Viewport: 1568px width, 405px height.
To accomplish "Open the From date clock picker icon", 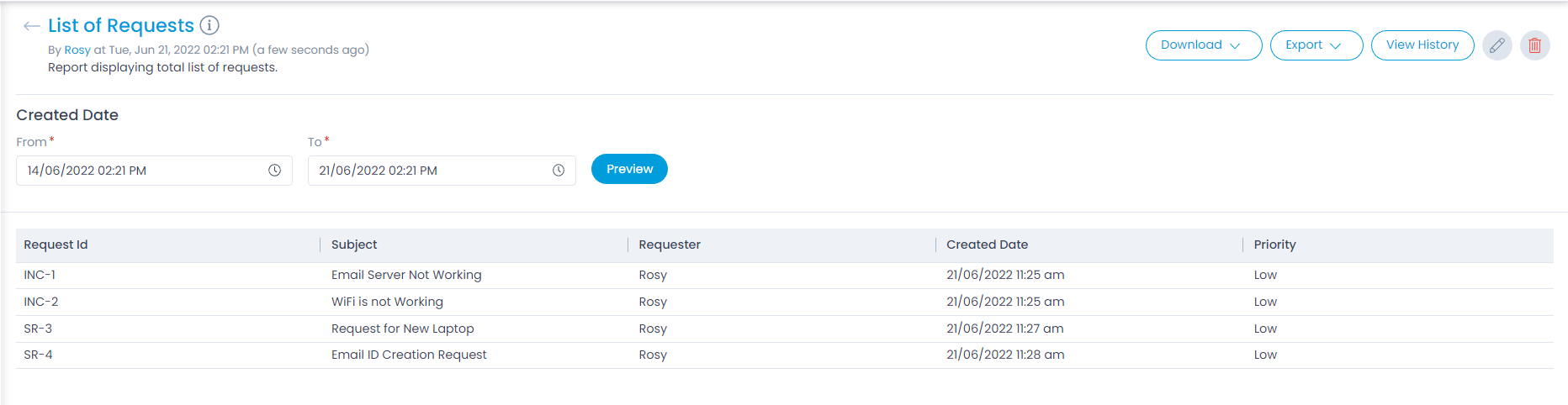I will 274,171.
